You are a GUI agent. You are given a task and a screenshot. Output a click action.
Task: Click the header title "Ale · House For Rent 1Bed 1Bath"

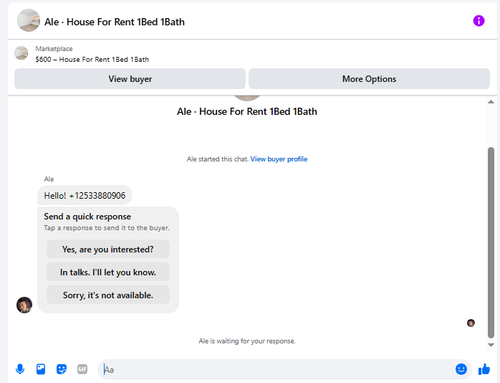[114, 22]
